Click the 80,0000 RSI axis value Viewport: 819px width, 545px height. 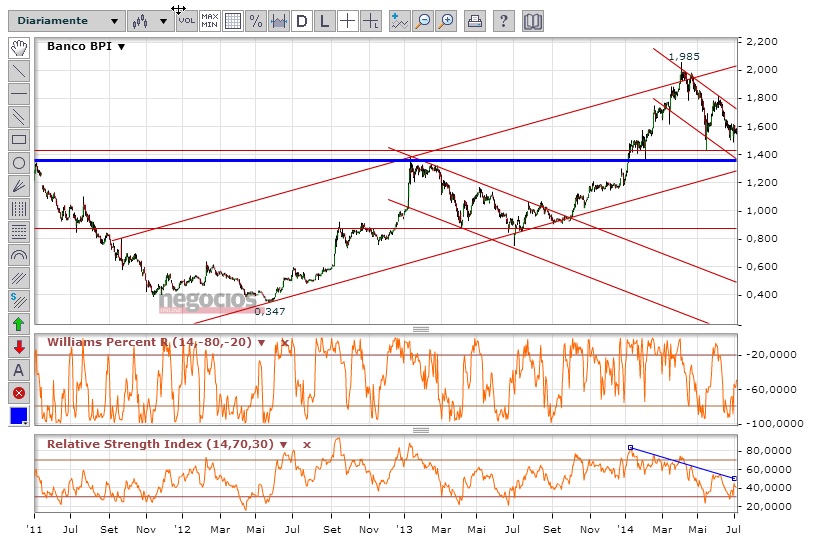[x=769, y=450]
